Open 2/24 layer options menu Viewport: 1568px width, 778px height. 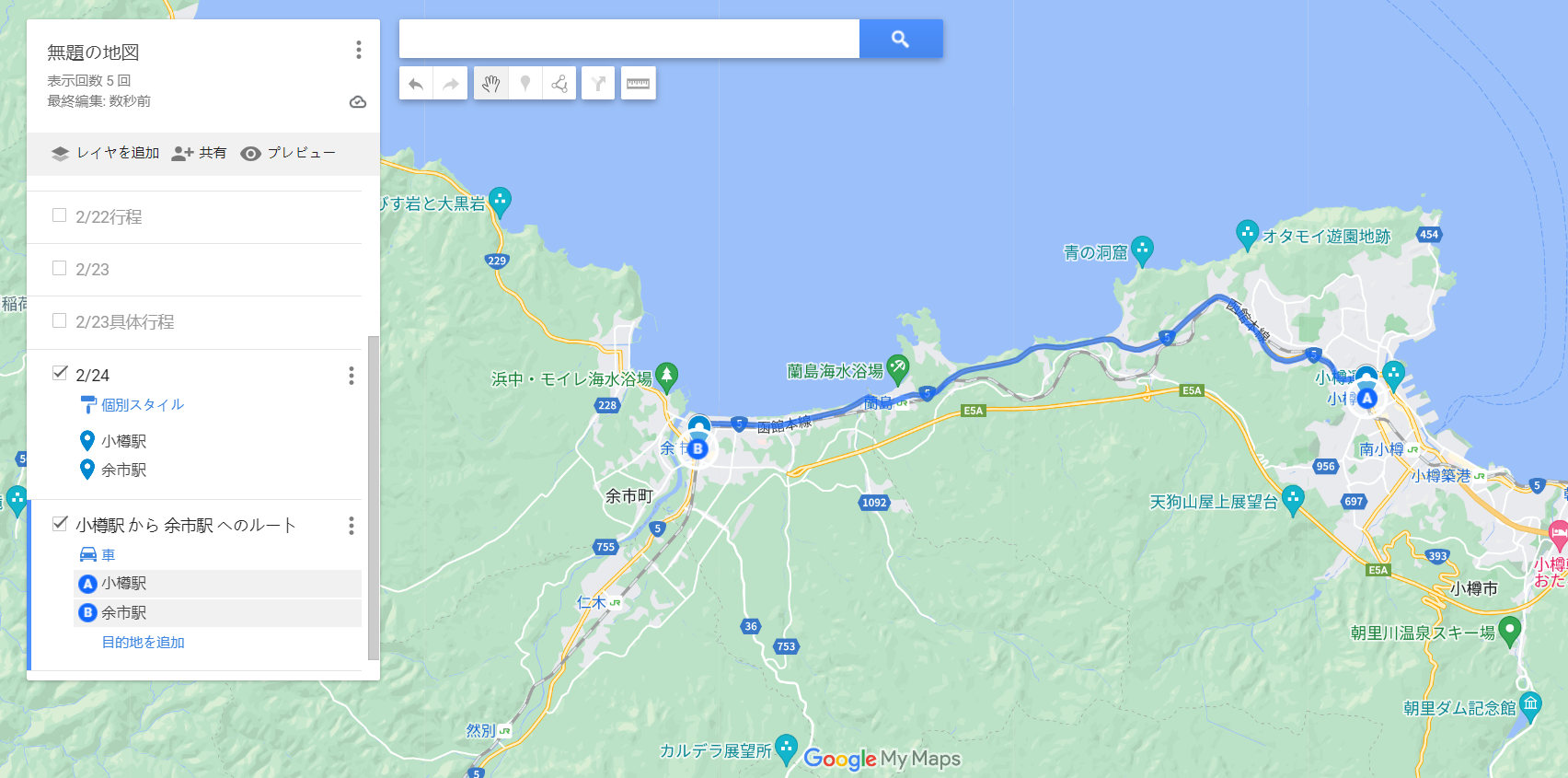(x=351, y=375)
